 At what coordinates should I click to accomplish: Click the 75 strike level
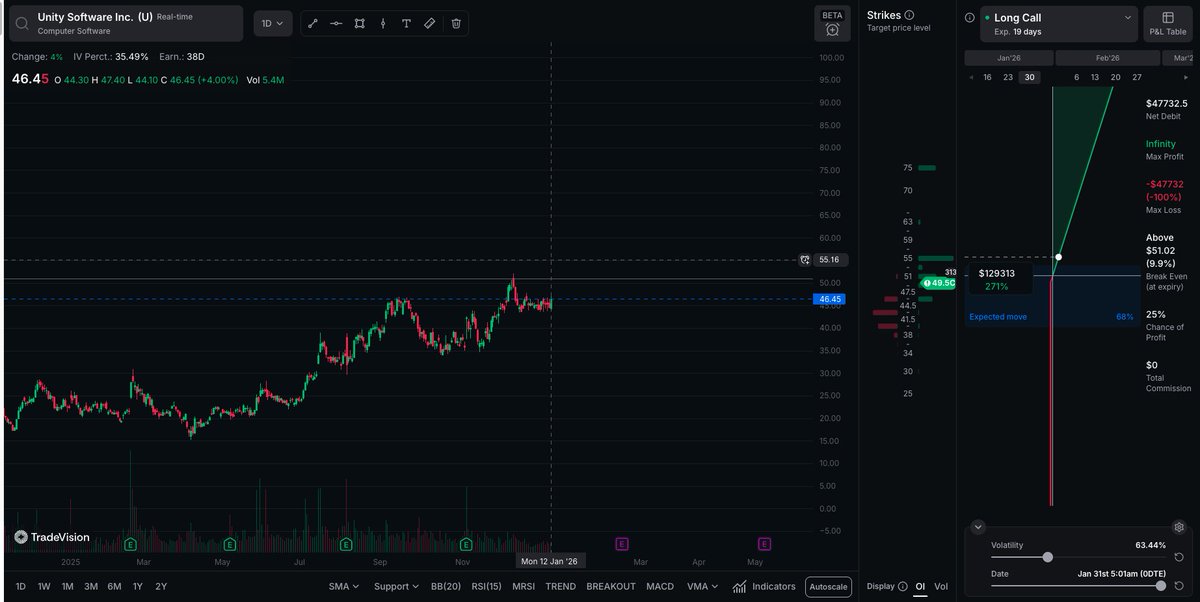(907, 168)
